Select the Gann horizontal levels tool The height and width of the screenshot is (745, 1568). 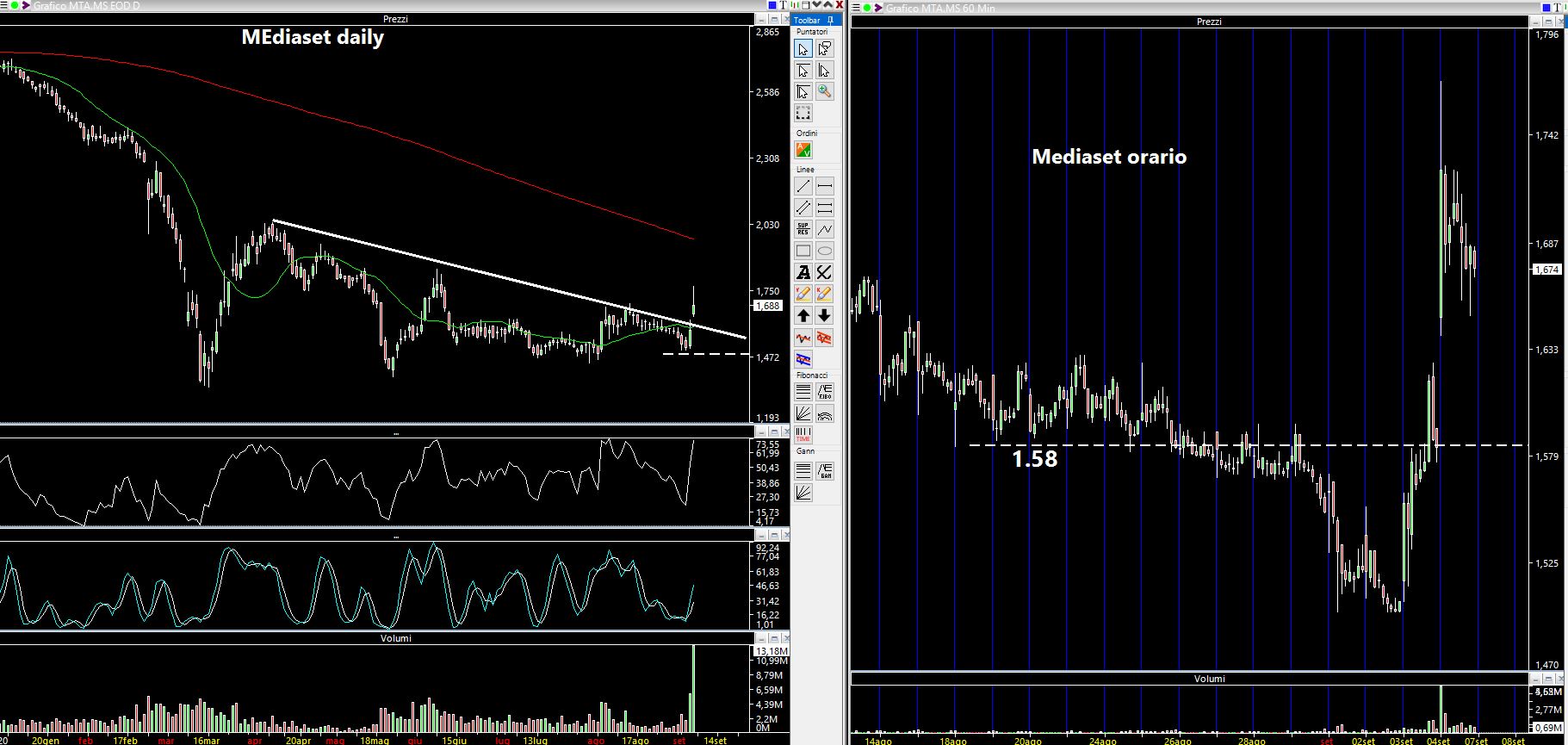click(803, 471)
